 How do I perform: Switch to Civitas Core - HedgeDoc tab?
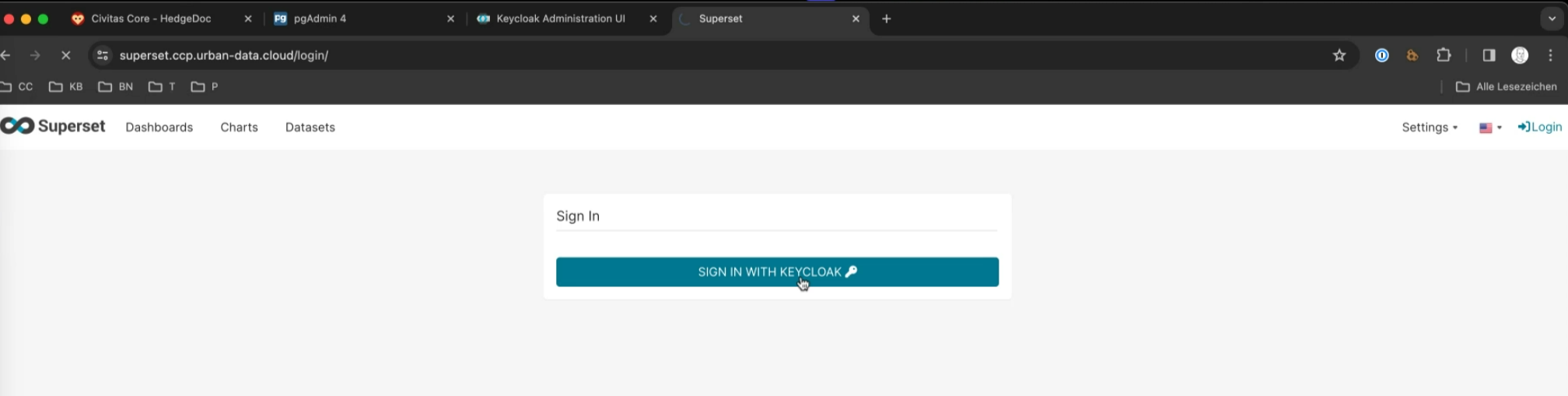[151, 19]
